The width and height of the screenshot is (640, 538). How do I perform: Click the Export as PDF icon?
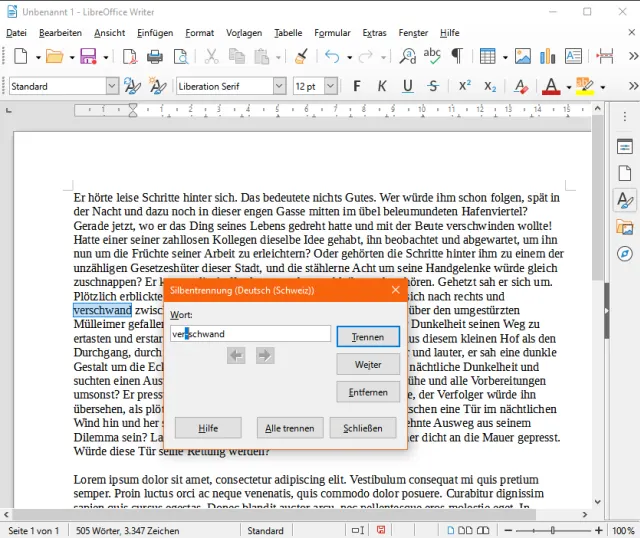click(129, 57)
